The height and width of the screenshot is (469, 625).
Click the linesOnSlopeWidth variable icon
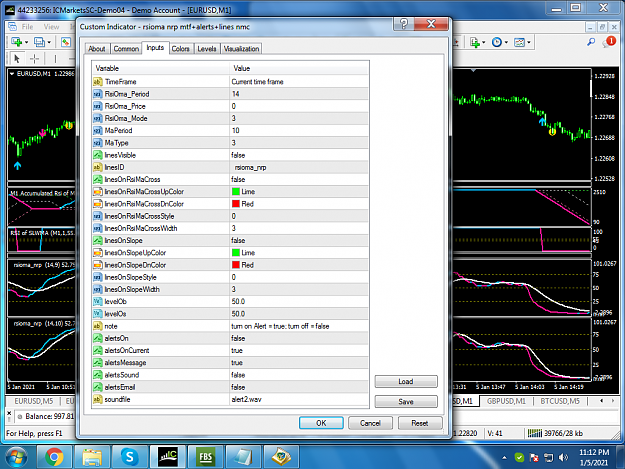(x=98, y=289)
